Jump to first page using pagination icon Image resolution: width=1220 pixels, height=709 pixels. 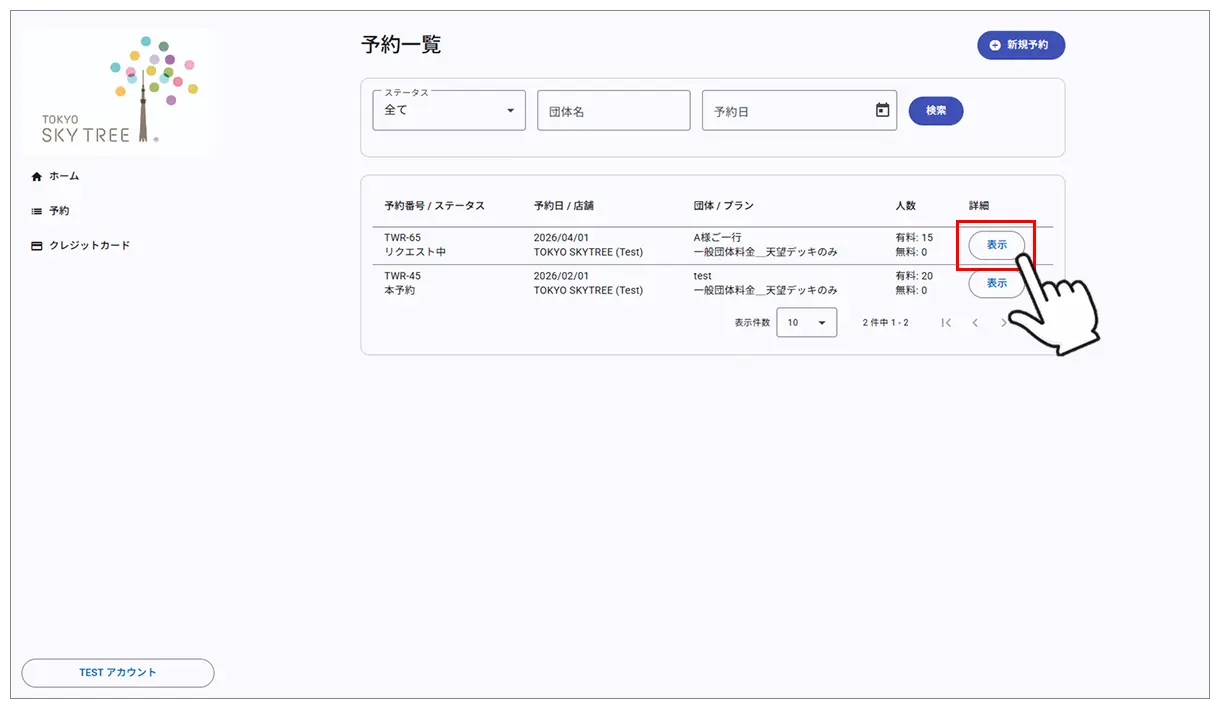[946, 322]
